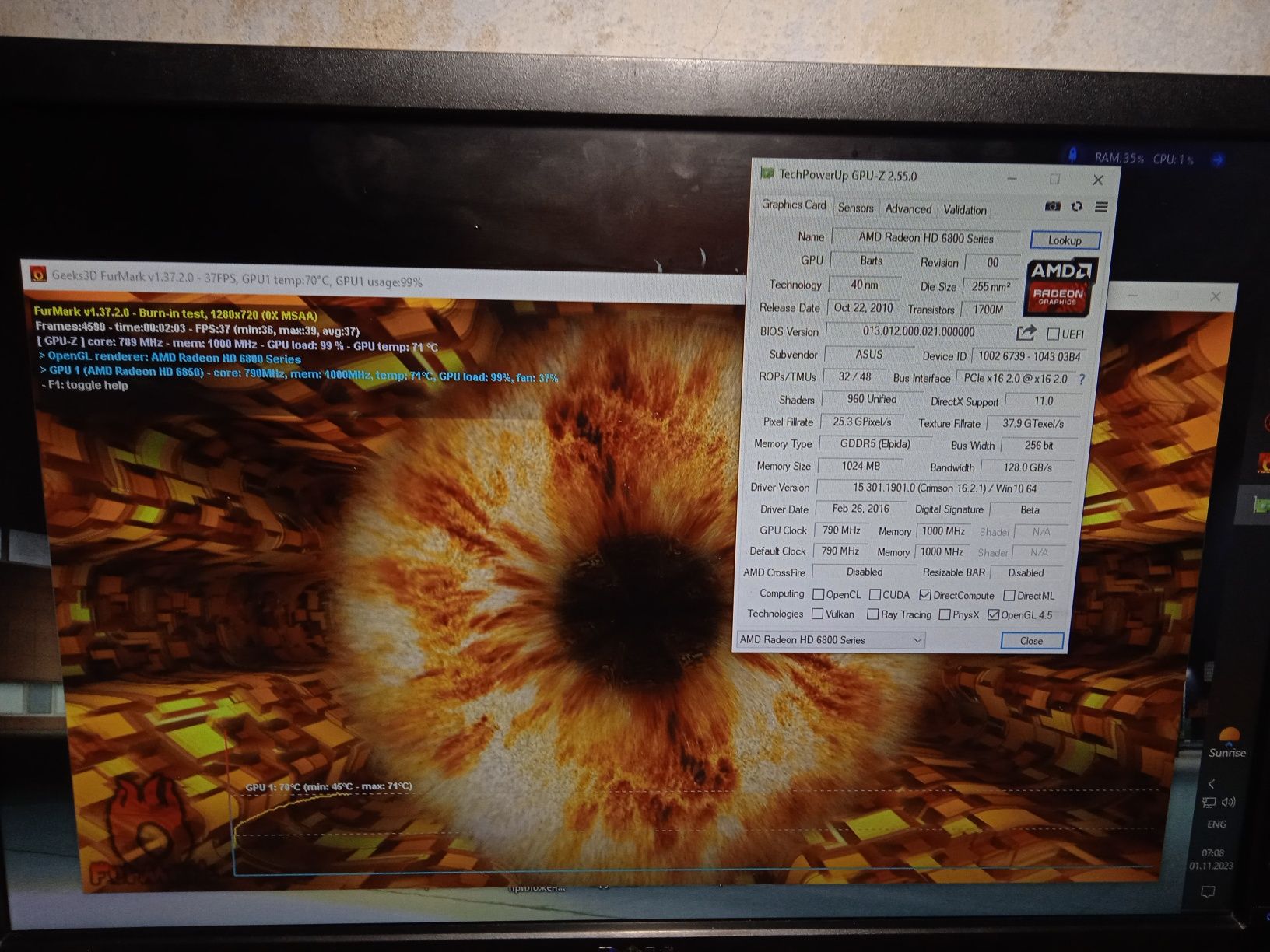Image resolution: width=1270 pixels, height=952 pixels.
Task: Click the Name field with AMD Radeon HD 6800 Series
Action: (x=926, y=238)
